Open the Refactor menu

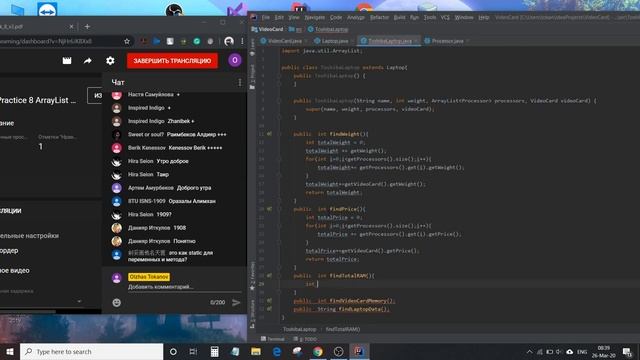tap(379, 18)
